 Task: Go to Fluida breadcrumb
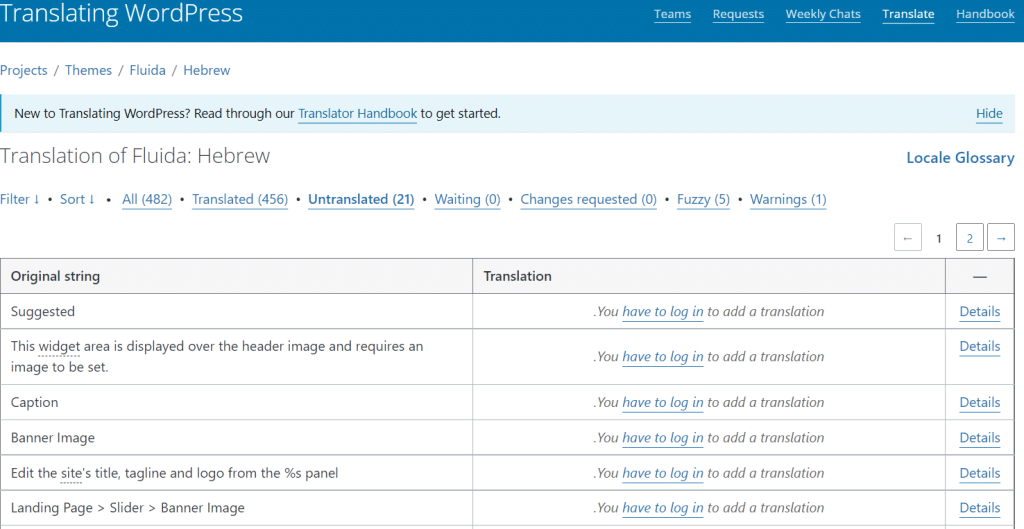pyautogui.click(x=147, y=70)
